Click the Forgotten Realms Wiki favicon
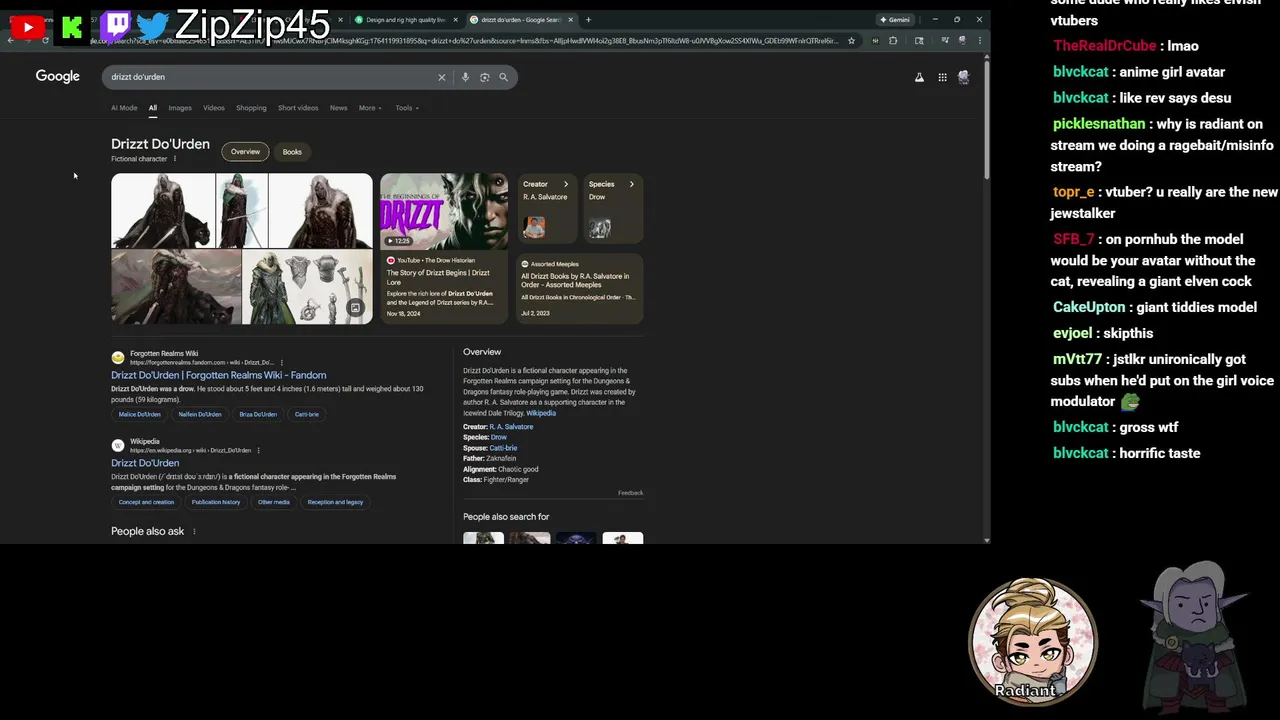Image resolution: width=1280 pixels, height=720 pixels. tap(118, 357)
